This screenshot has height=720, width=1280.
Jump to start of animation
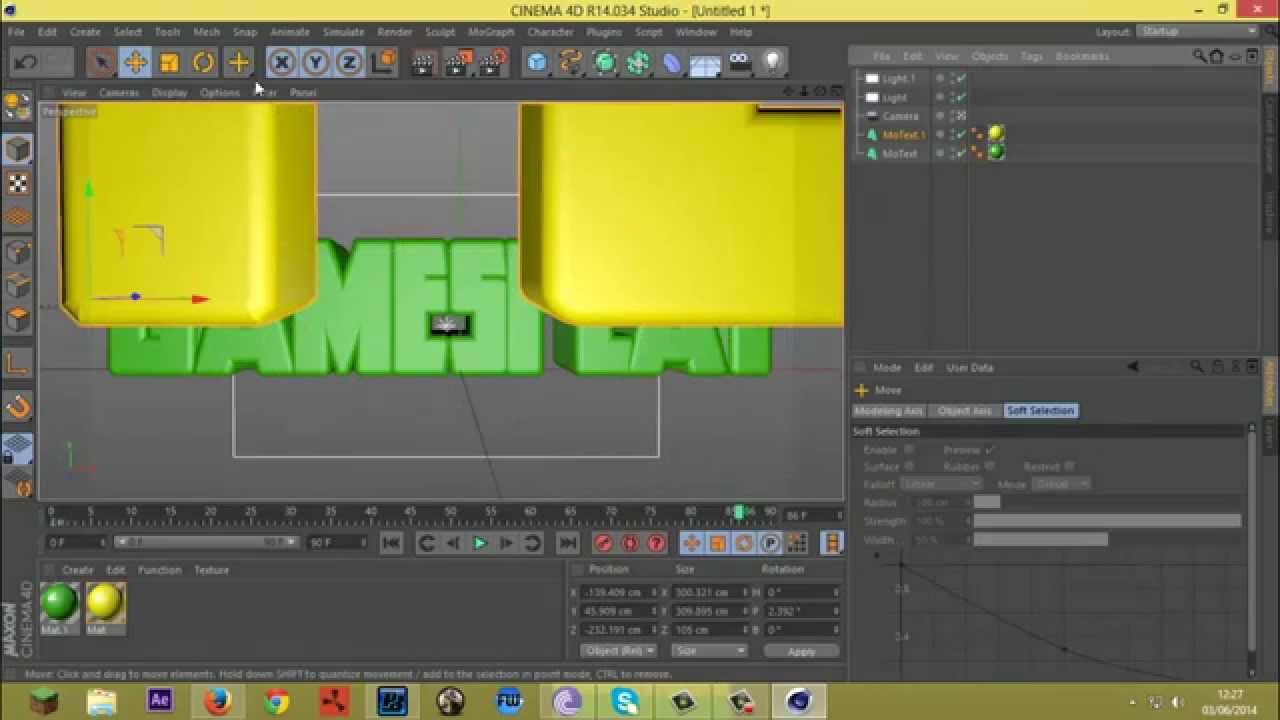coord(391,543)
